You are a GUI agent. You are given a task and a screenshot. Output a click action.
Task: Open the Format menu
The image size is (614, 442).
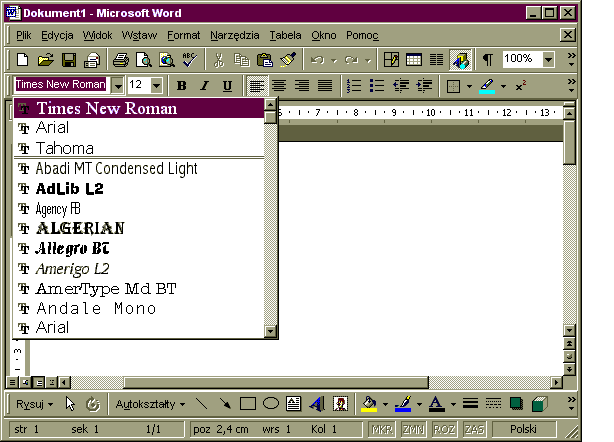(183, 35)
